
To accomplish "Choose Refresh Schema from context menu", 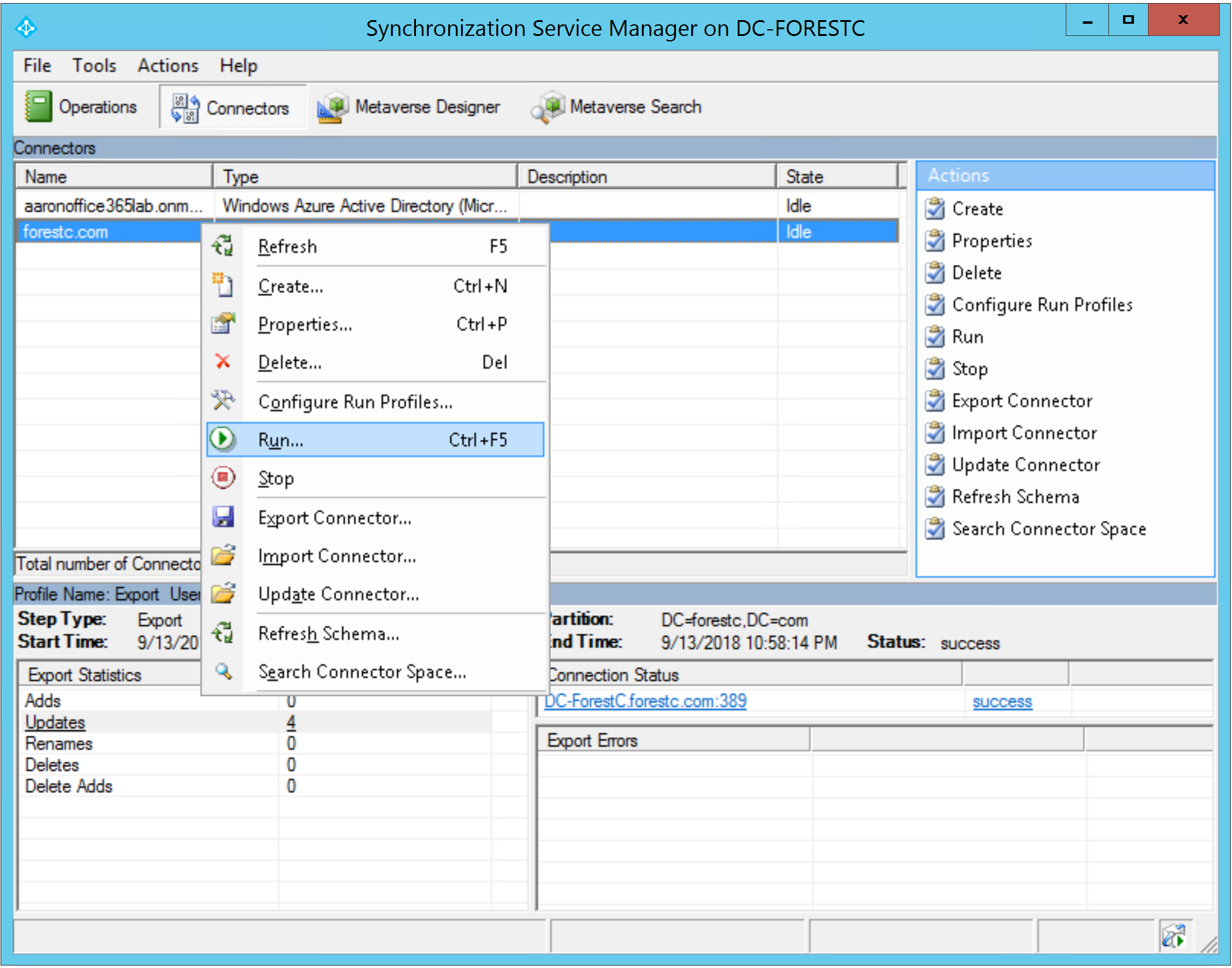I will click(x=329, y=634).
